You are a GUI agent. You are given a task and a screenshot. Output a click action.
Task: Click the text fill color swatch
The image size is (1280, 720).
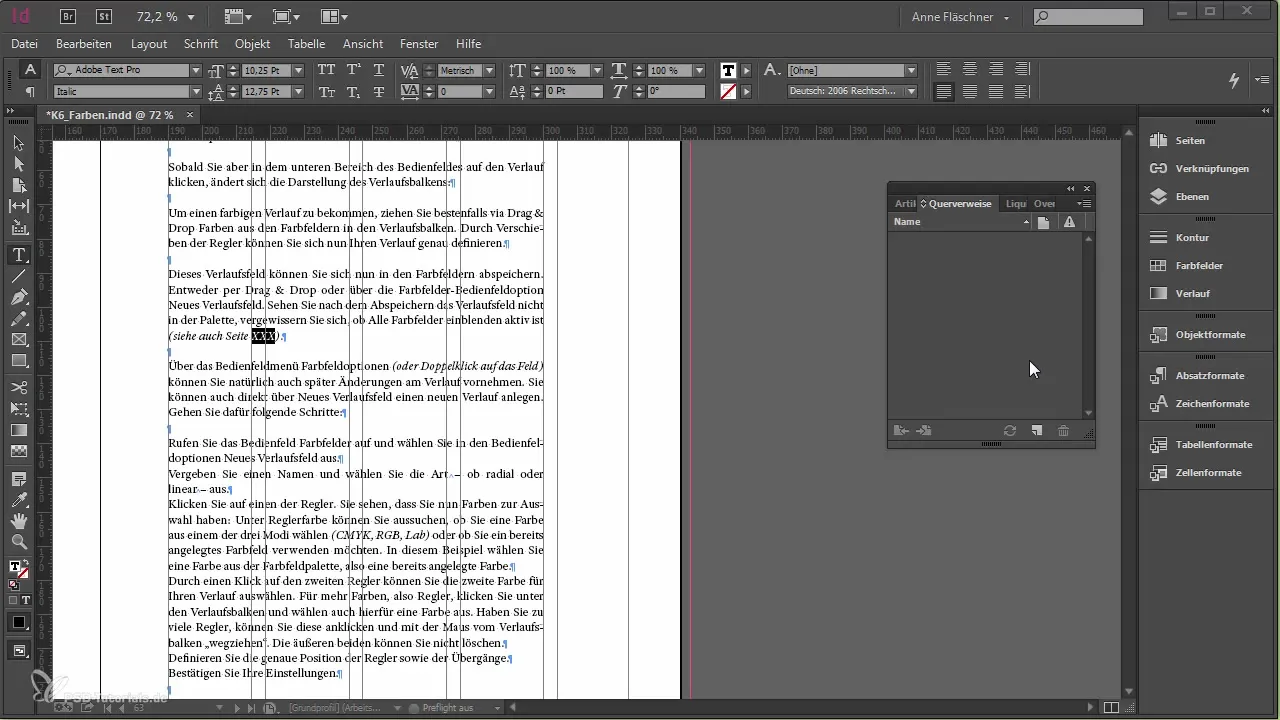pyautogui.click(x=728, y=71)
